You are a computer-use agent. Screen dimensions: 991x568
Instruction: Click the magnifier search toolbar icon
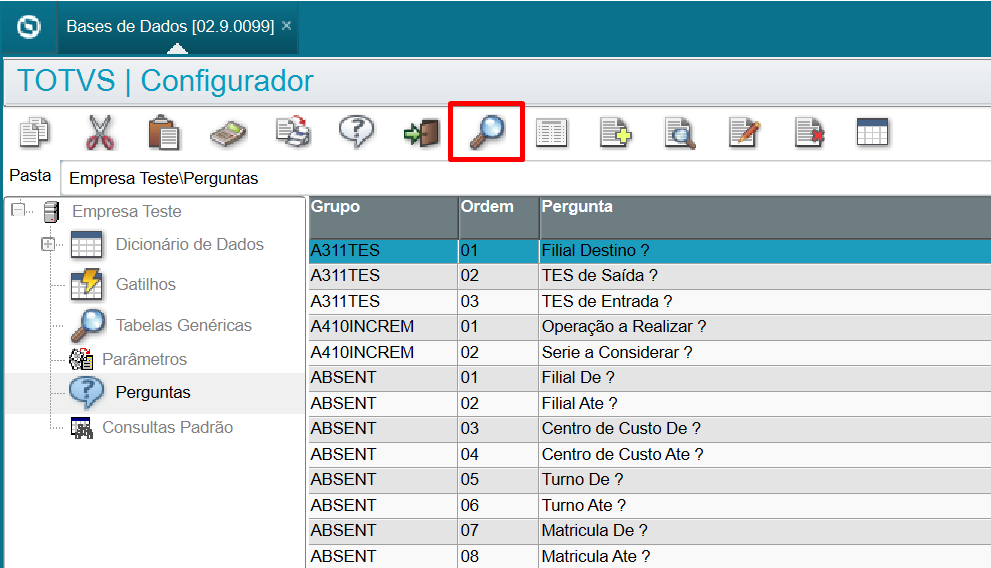(487, 132)
